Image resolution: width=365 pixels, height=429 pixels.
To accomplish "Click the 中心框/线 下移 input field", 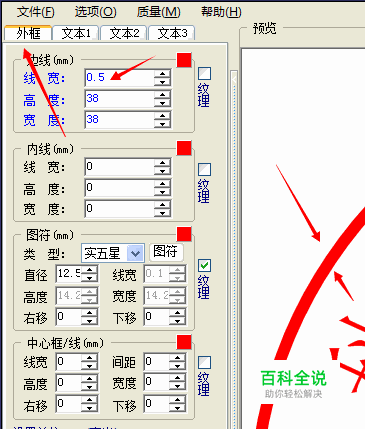I will pyautogui.click(x=157, y=404).
